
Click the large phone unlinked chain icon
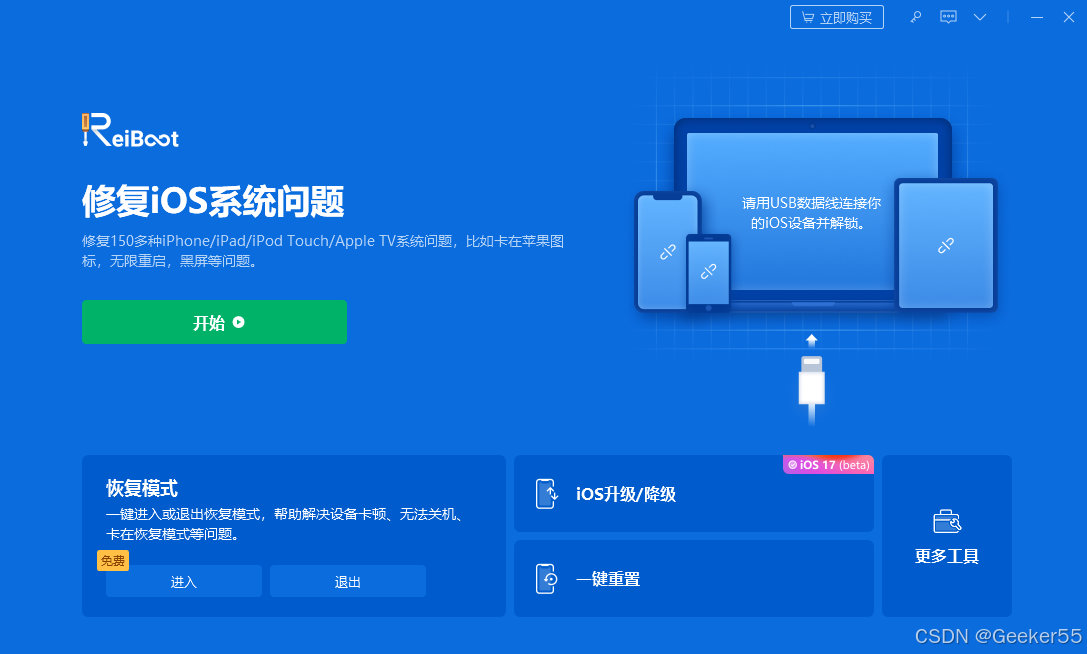pos(668,252)
